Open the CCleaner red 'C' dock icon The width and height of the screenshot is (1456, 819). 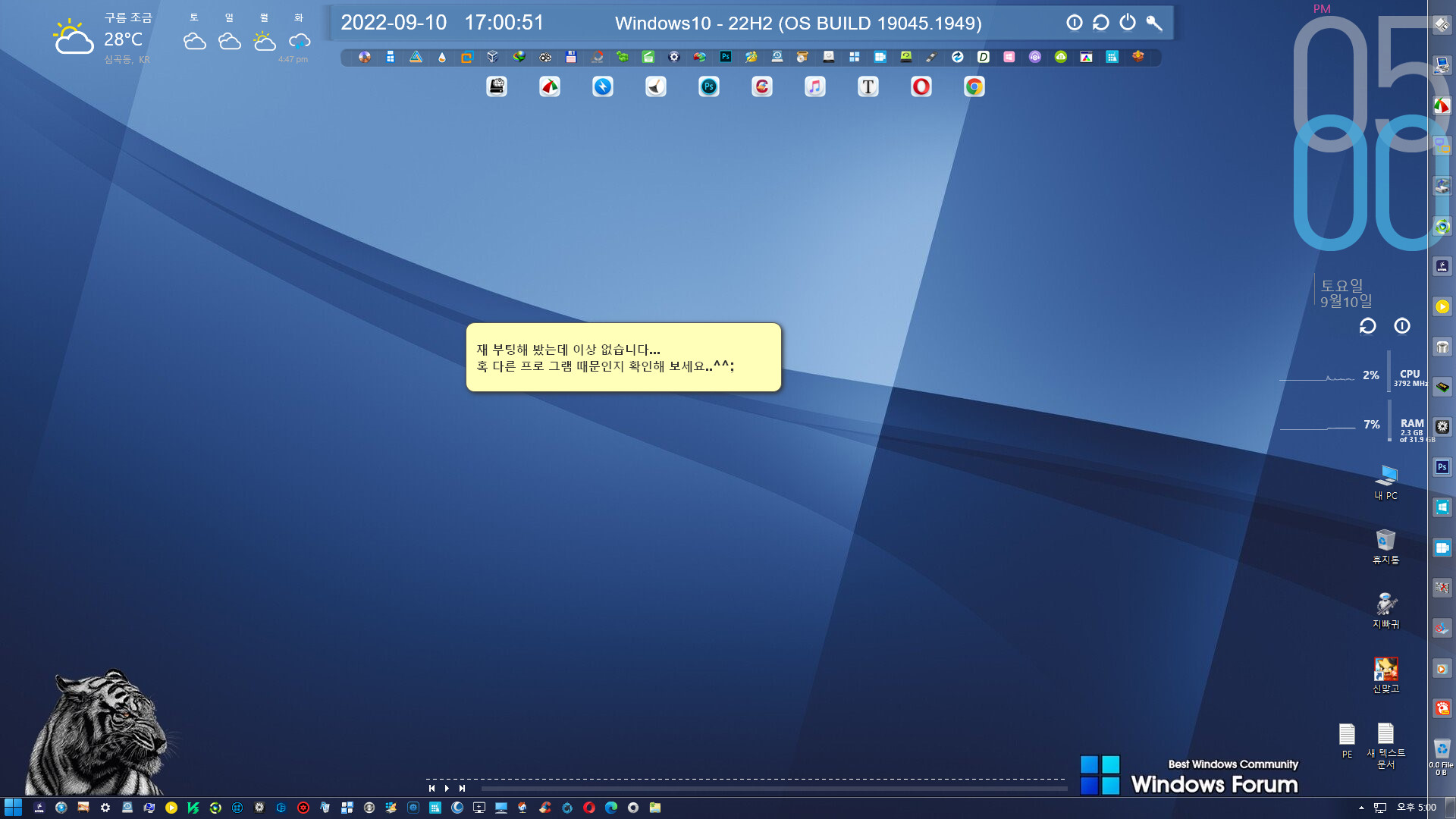pyautogui.click(x=762, y=87)
